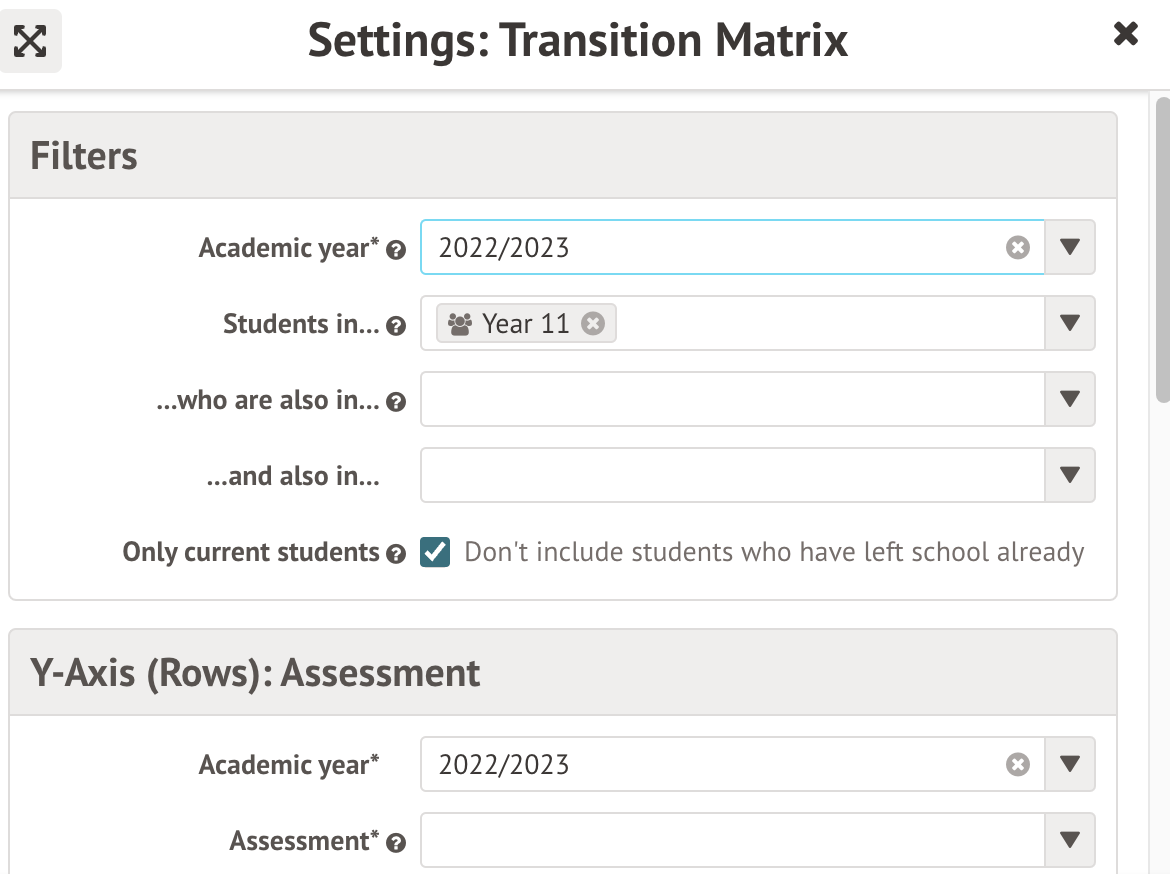Click help icon next to Assessment label

tap(396, 844)
